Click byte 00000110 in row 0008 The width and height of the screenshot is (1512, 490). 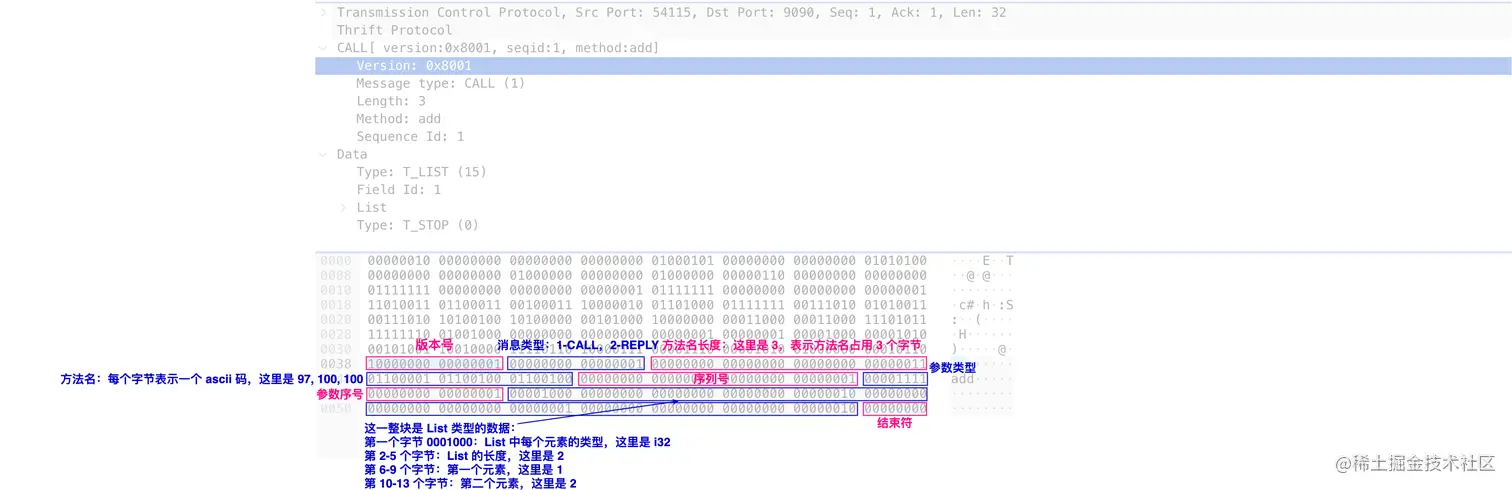(x=753, y=275)
